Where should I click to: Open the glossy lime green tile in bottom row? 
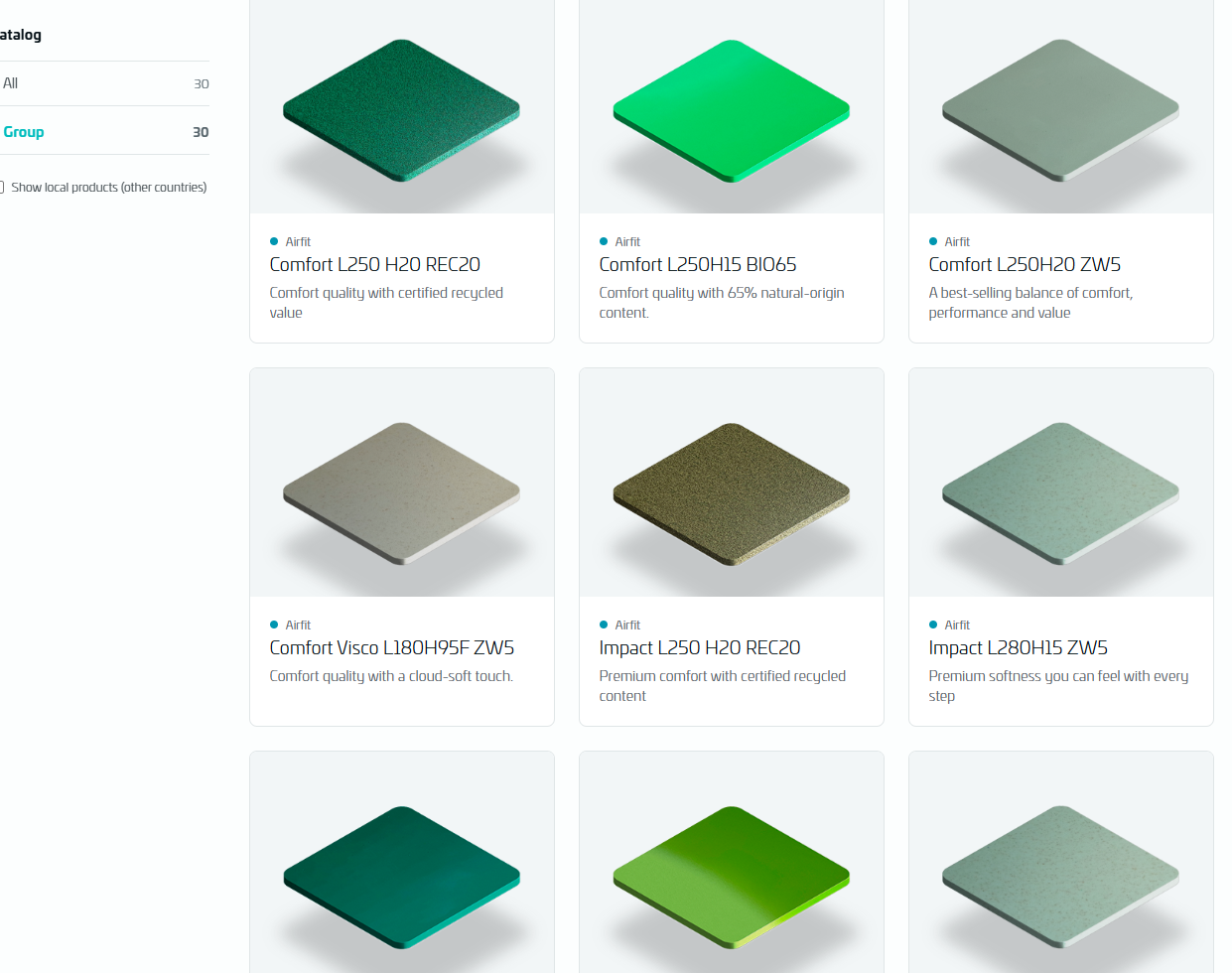pos(732,862)
